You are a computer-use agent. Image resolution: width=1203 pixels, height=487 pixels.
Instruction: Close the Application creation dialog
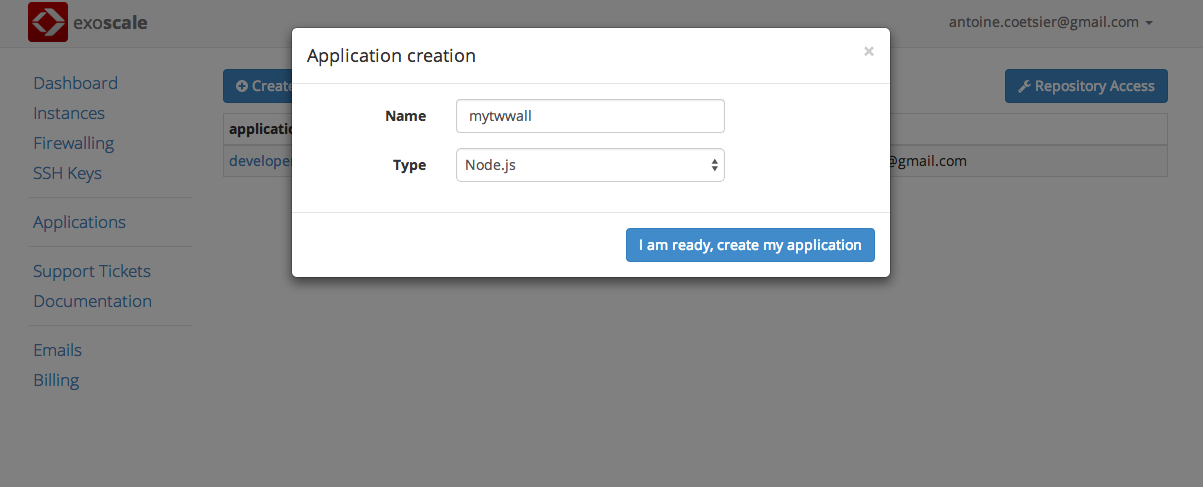(869, 51)
